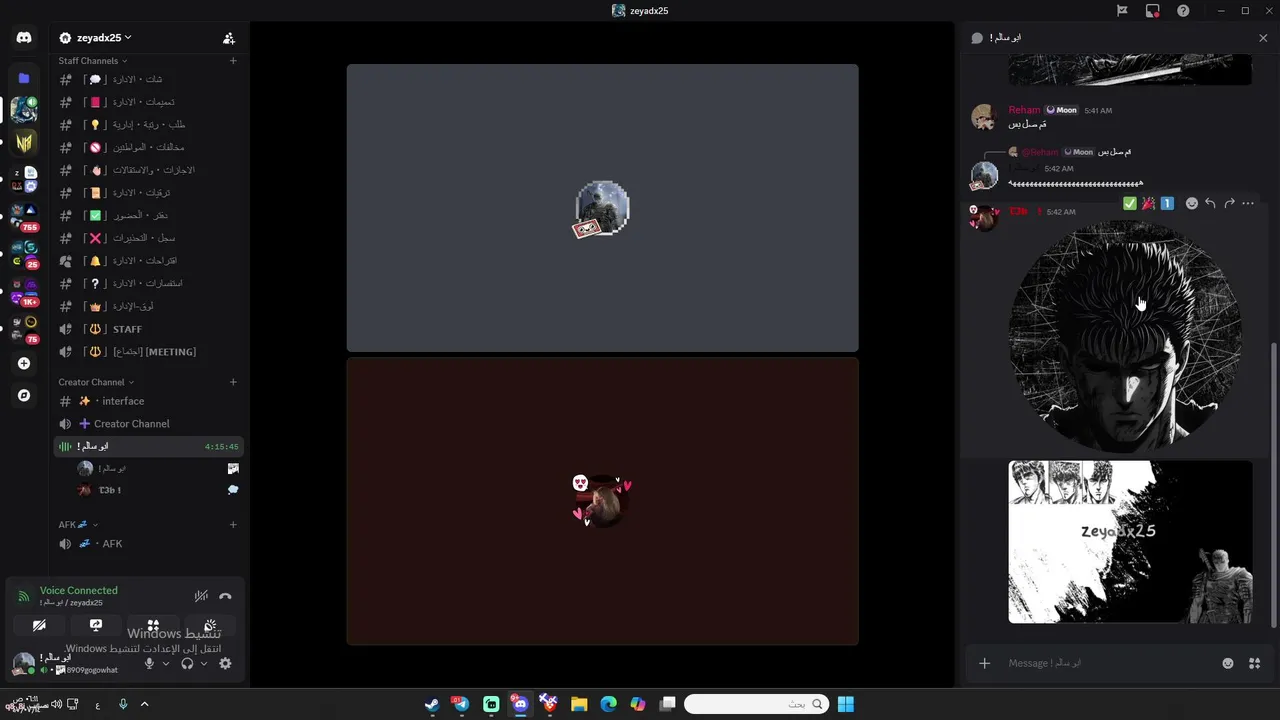The height and width of the screenshot is (720, 1280).
Task: Click Voice Connected status text
Action: [x=79, y=591]
